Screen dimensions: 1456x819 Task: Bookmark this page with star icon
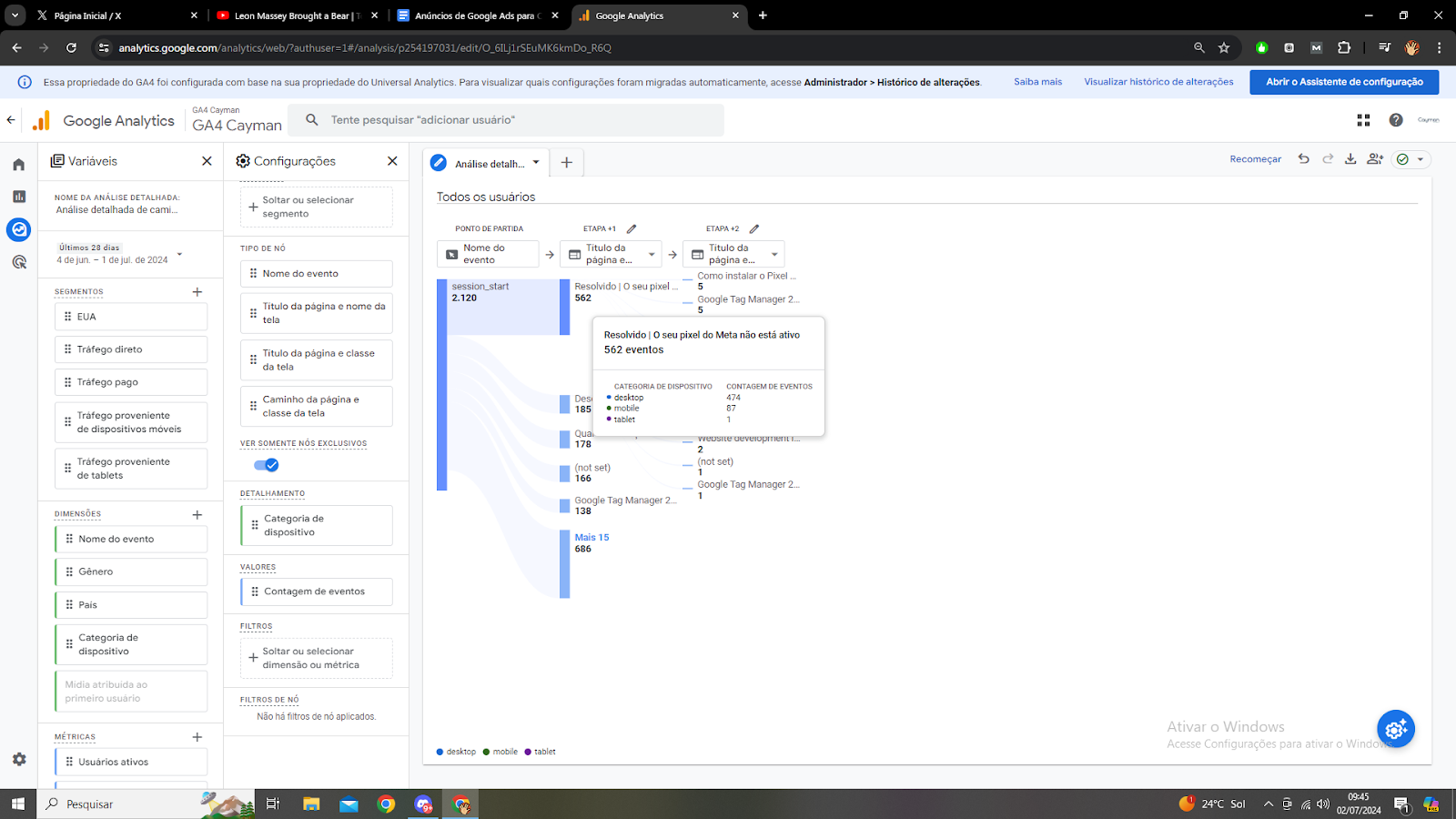tap(1224, 47)
